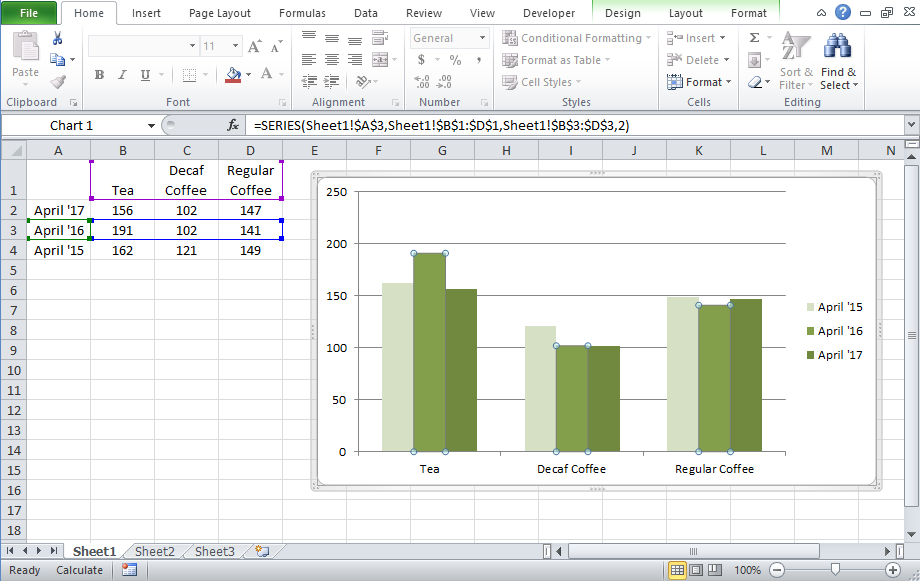The height and width of the screenshot is (581, 920).
Task: Click Merge and Center icon
Action: pyautogui.click(x=380, y=59)
